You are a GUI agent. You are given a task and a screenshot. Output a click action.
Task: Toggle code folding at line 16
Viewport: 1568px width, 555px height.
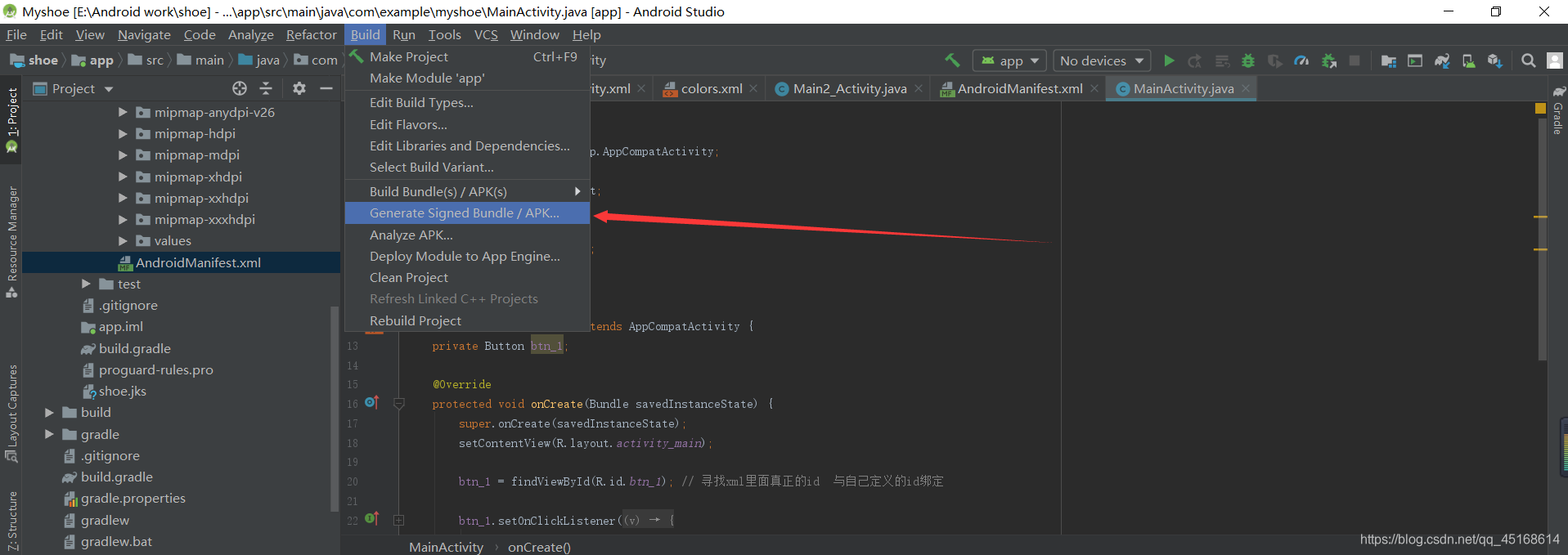pos(399,403)
